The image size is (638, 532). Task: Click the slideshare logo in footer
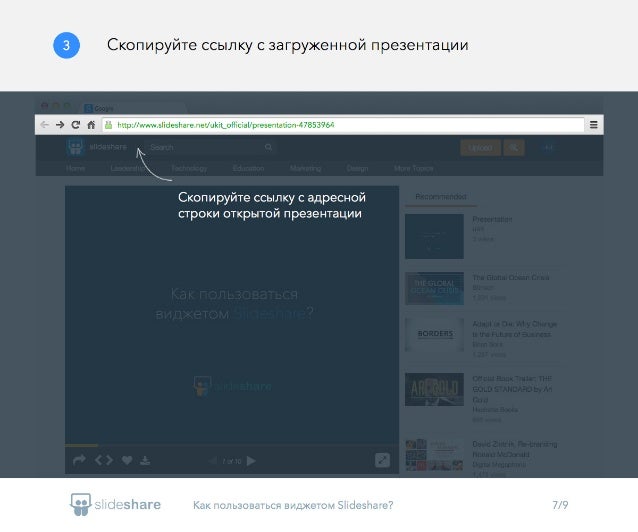[x=116, y=505]
